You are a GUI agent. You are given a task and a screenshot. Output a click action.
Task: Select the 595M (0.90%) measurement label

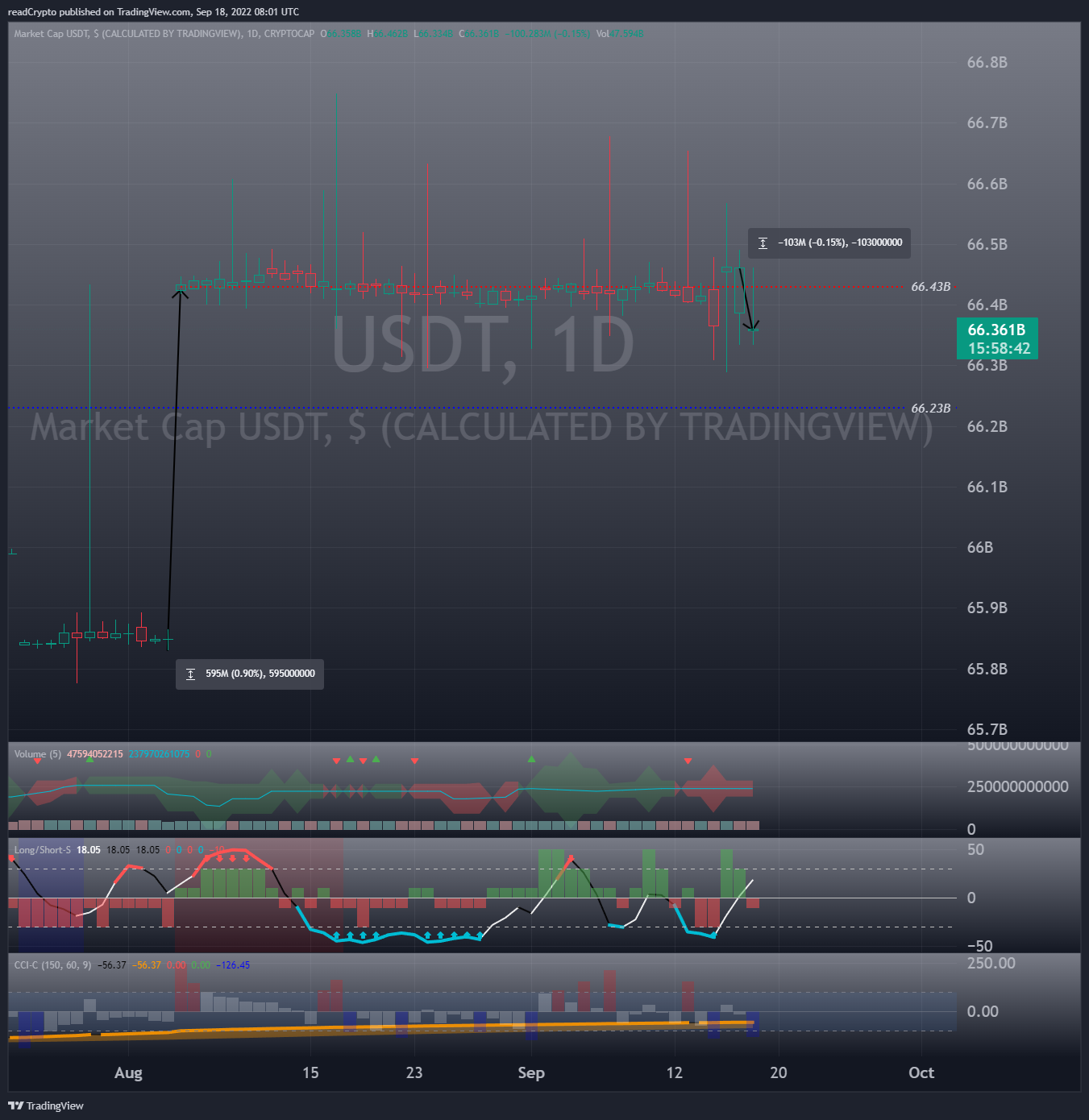click(250, 674)
